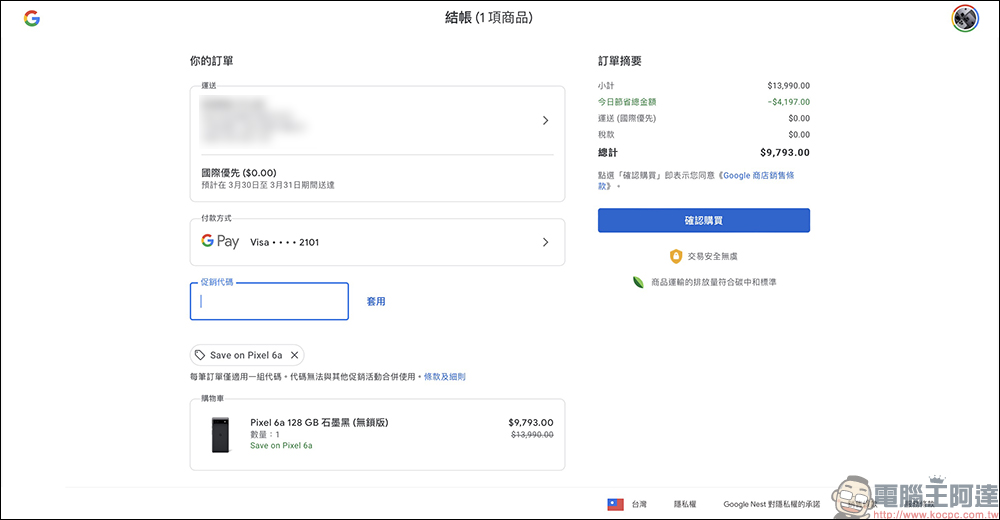Expand the 運送 shipping address chevron
This screenshot has height=520, width=1000.
click(x=545, y=120)
